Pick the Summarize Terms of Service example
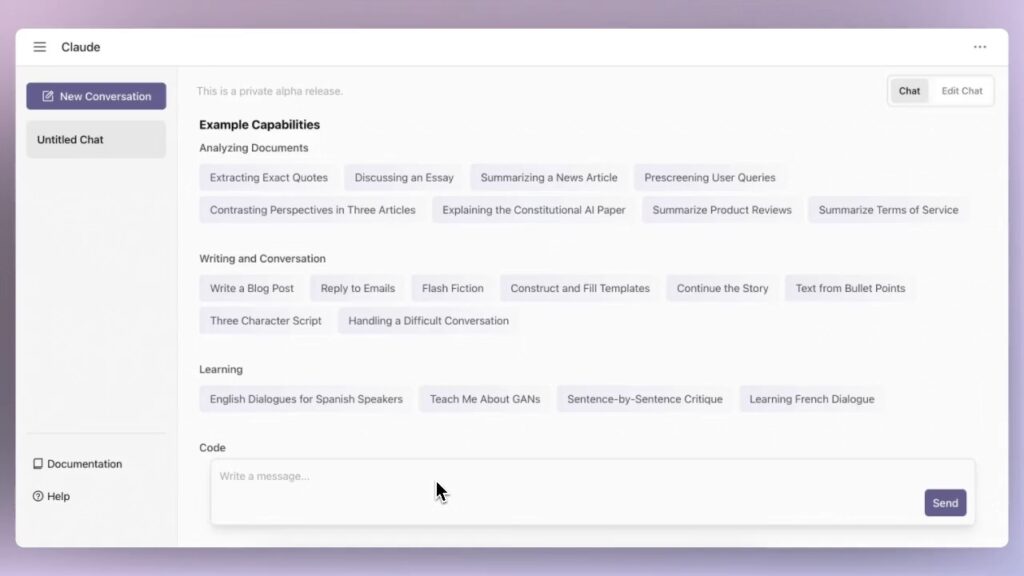This screenshot has height=576, width=1024. (888, 210)
